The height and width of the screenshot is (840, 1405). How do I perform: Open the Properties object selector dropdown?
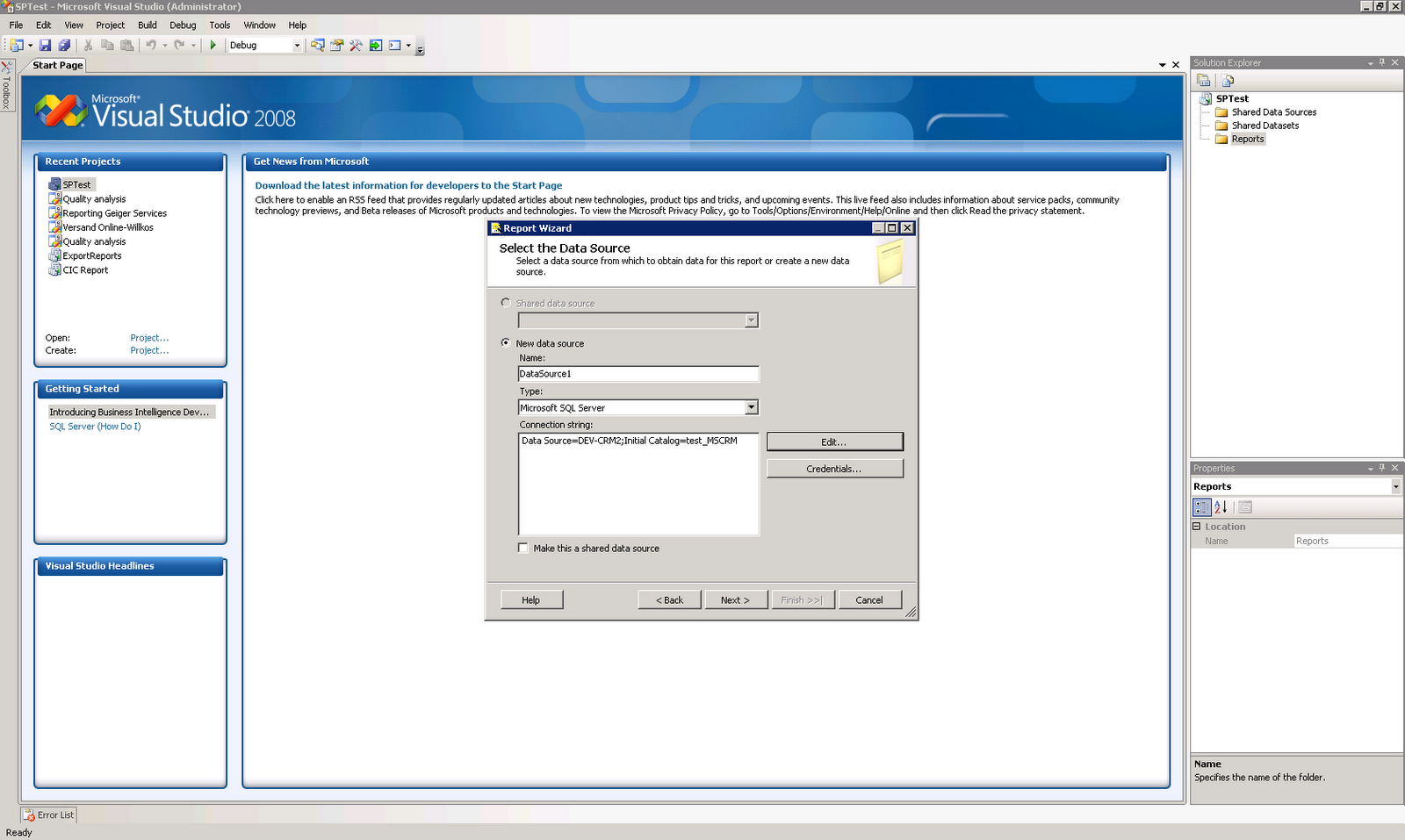point(1396,486)
